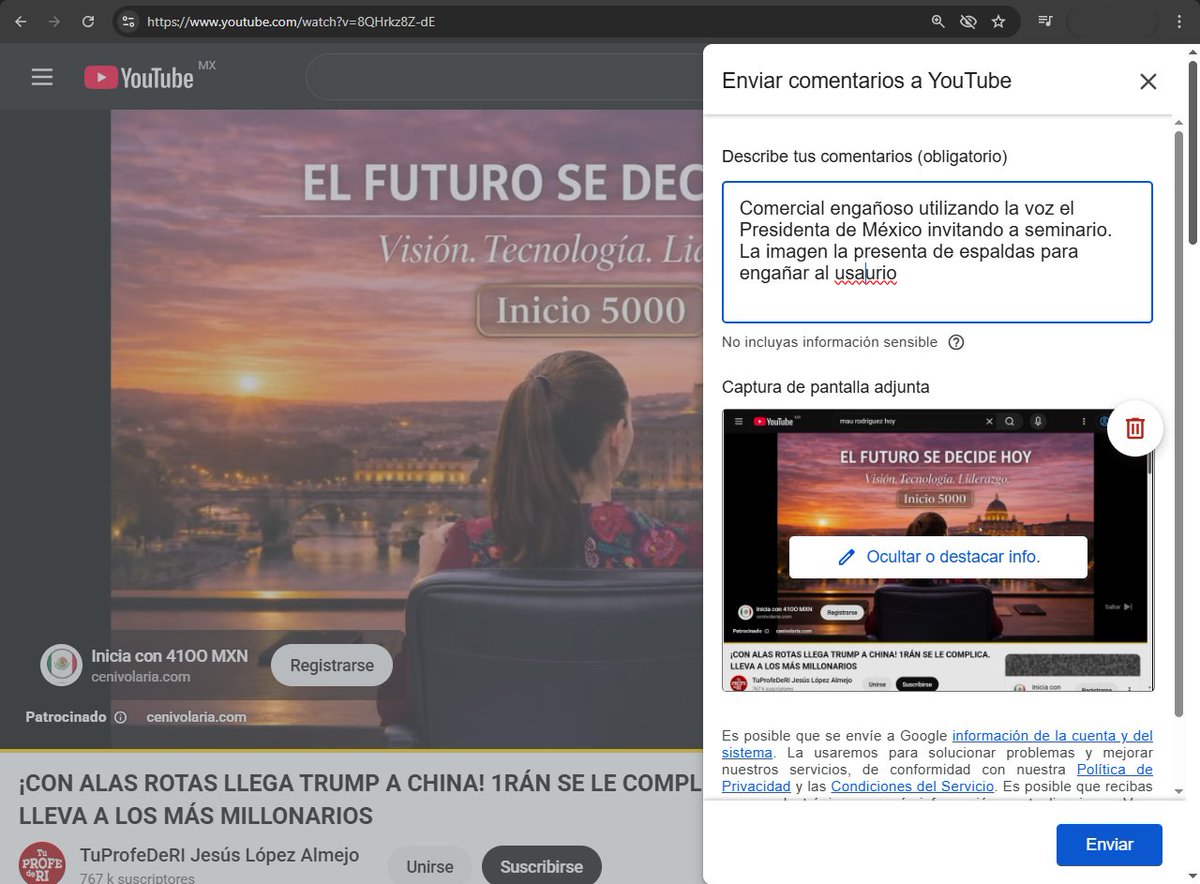This screenshot has height=884, width=1200.
Task: Delete the attached screenshot with trash icon
Action: [x=1135, y=428]
